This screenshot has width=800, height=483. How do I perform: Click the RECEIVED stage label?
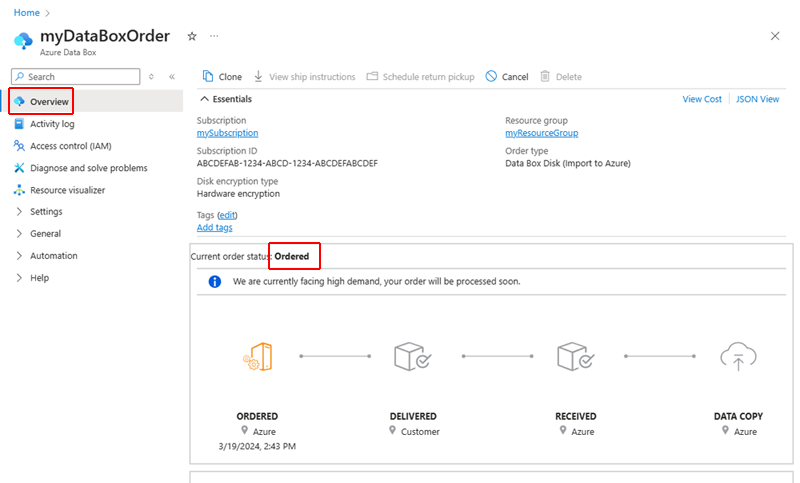click(576, 416)
